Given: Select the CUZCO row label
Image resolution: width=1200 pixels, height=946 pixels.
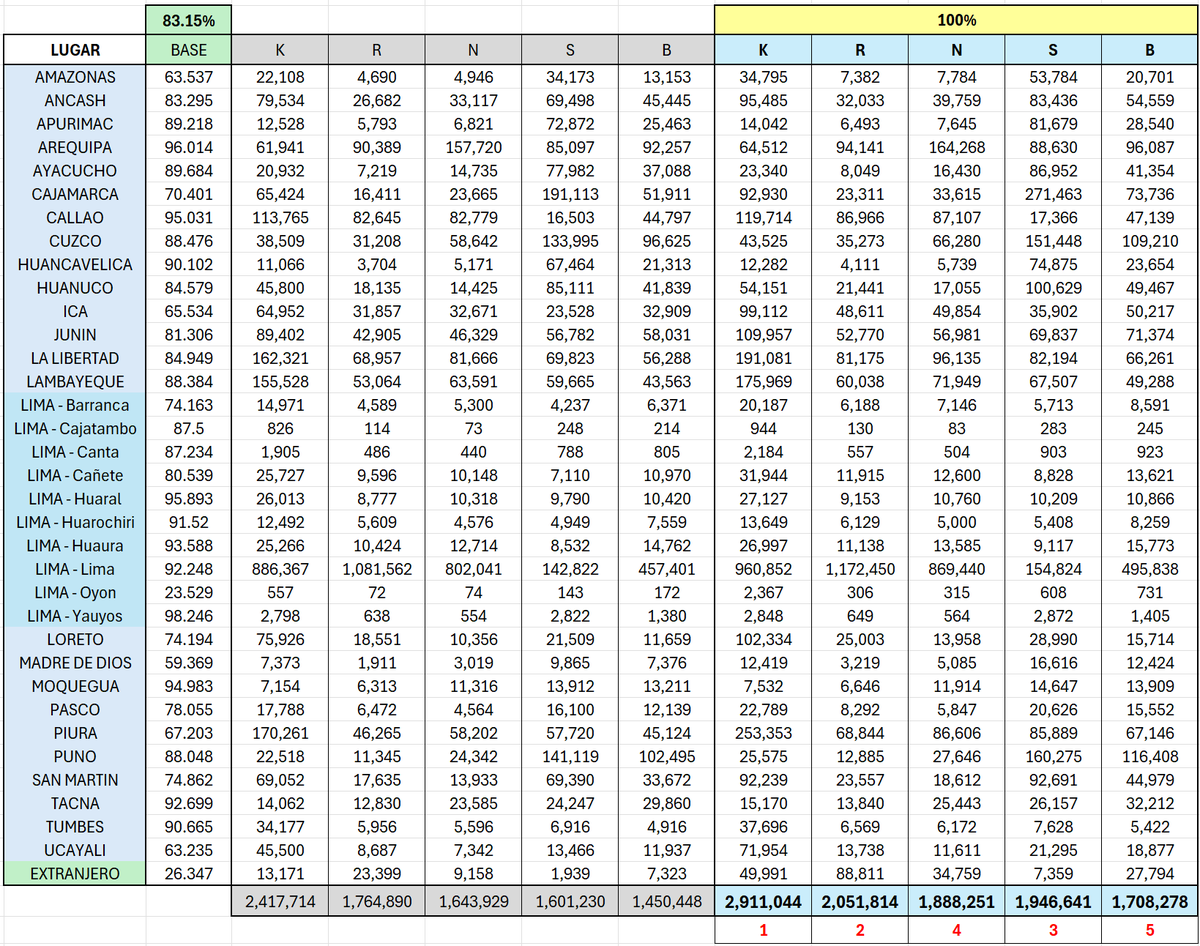Looking at the screenshot, I should (75, 241).
